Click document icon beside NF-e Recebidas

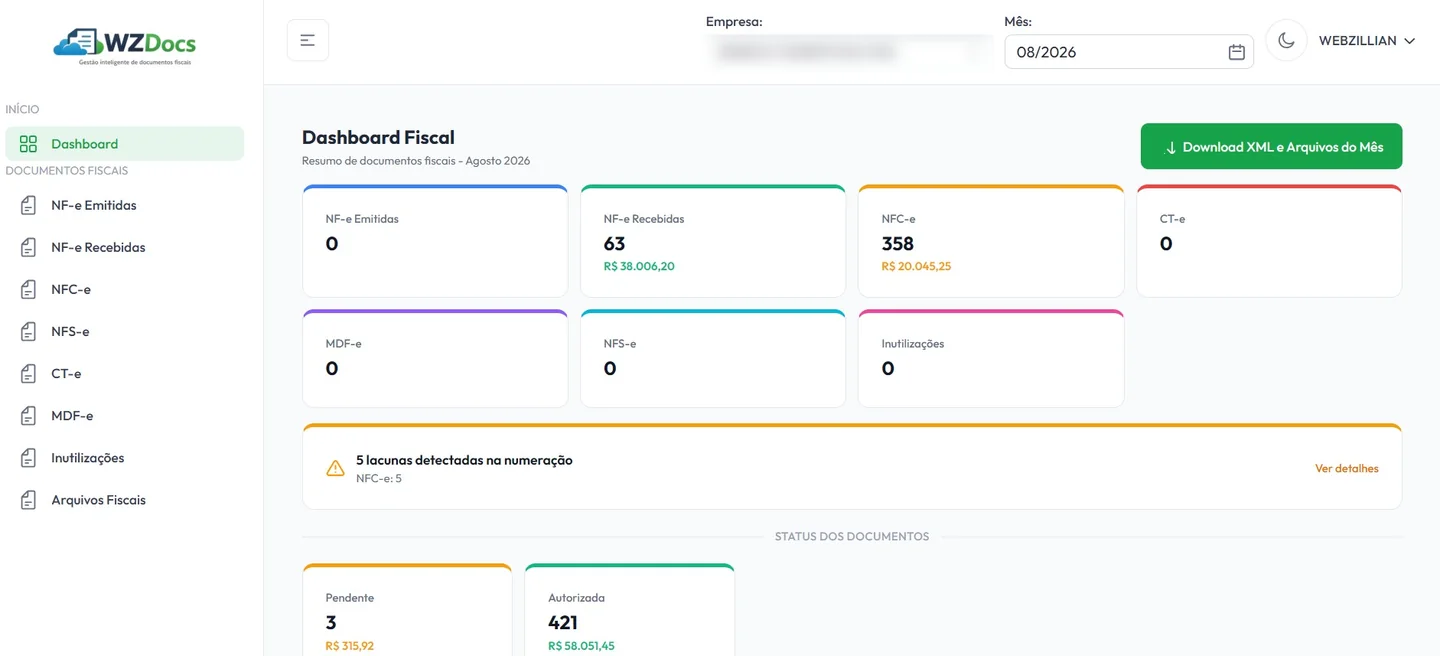(x=29, y=247)
